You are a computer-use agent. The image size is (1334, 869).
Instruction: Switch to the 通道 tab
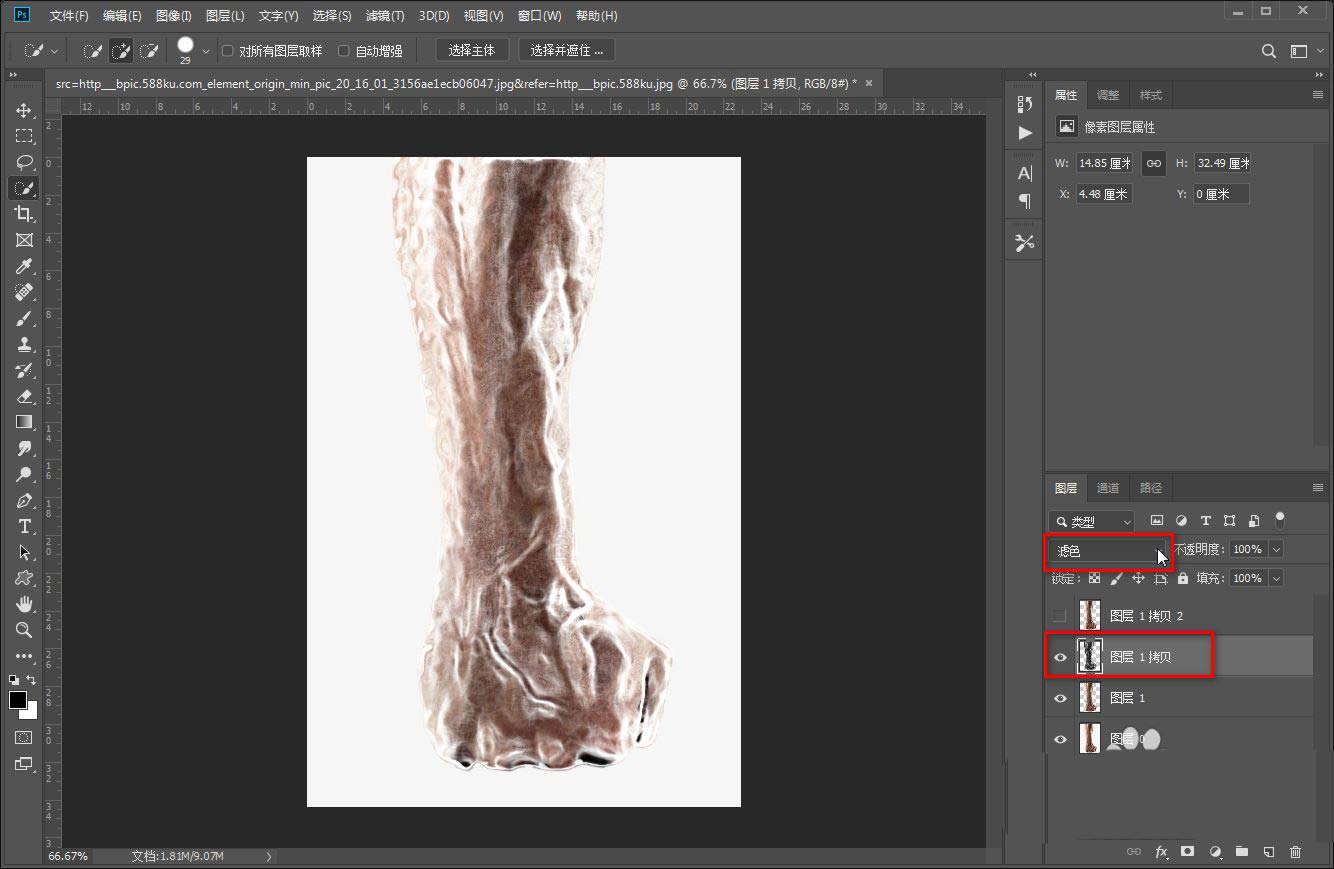tap(1108, 488)
